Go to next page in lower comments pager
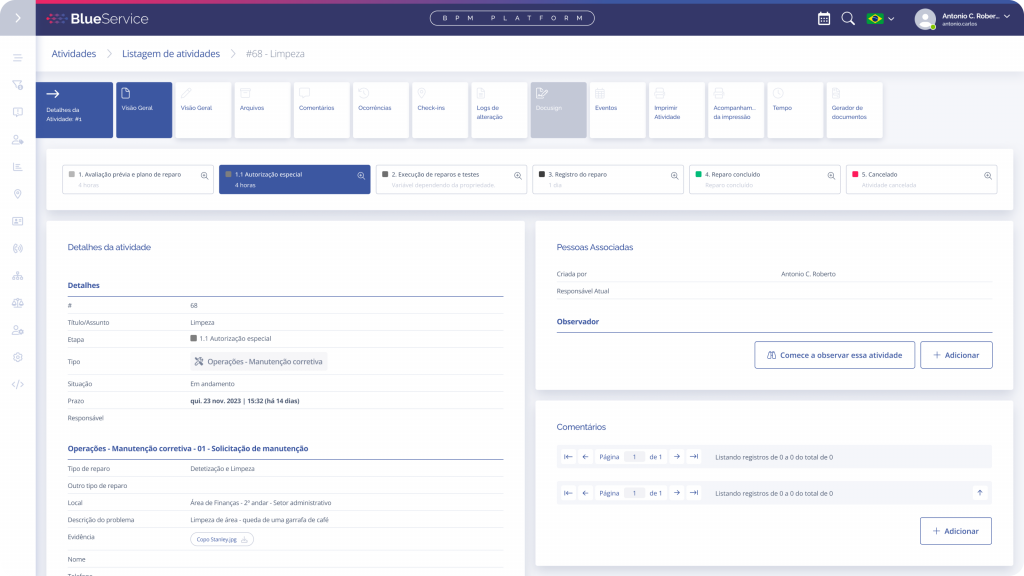This screenshot has height=576, width=1024. 677,493
